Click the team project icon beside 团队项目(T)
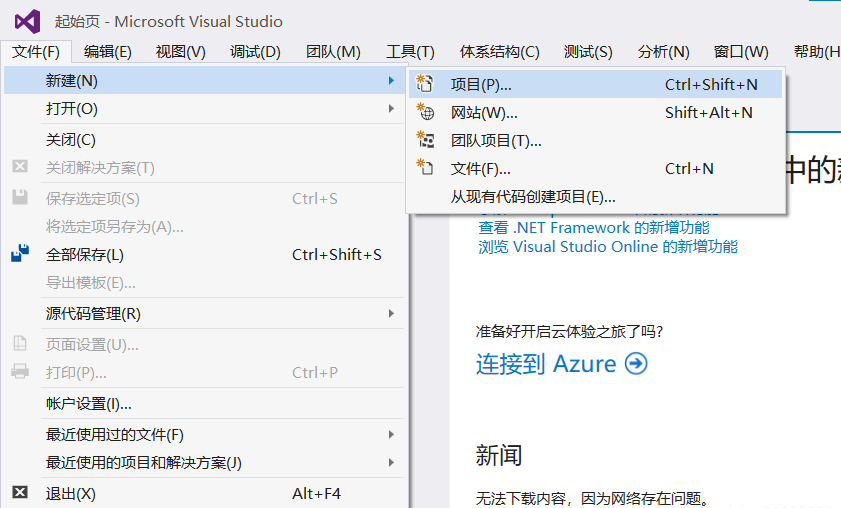The height and width of the screenshot is (508, 841). (x=426, y=141)
